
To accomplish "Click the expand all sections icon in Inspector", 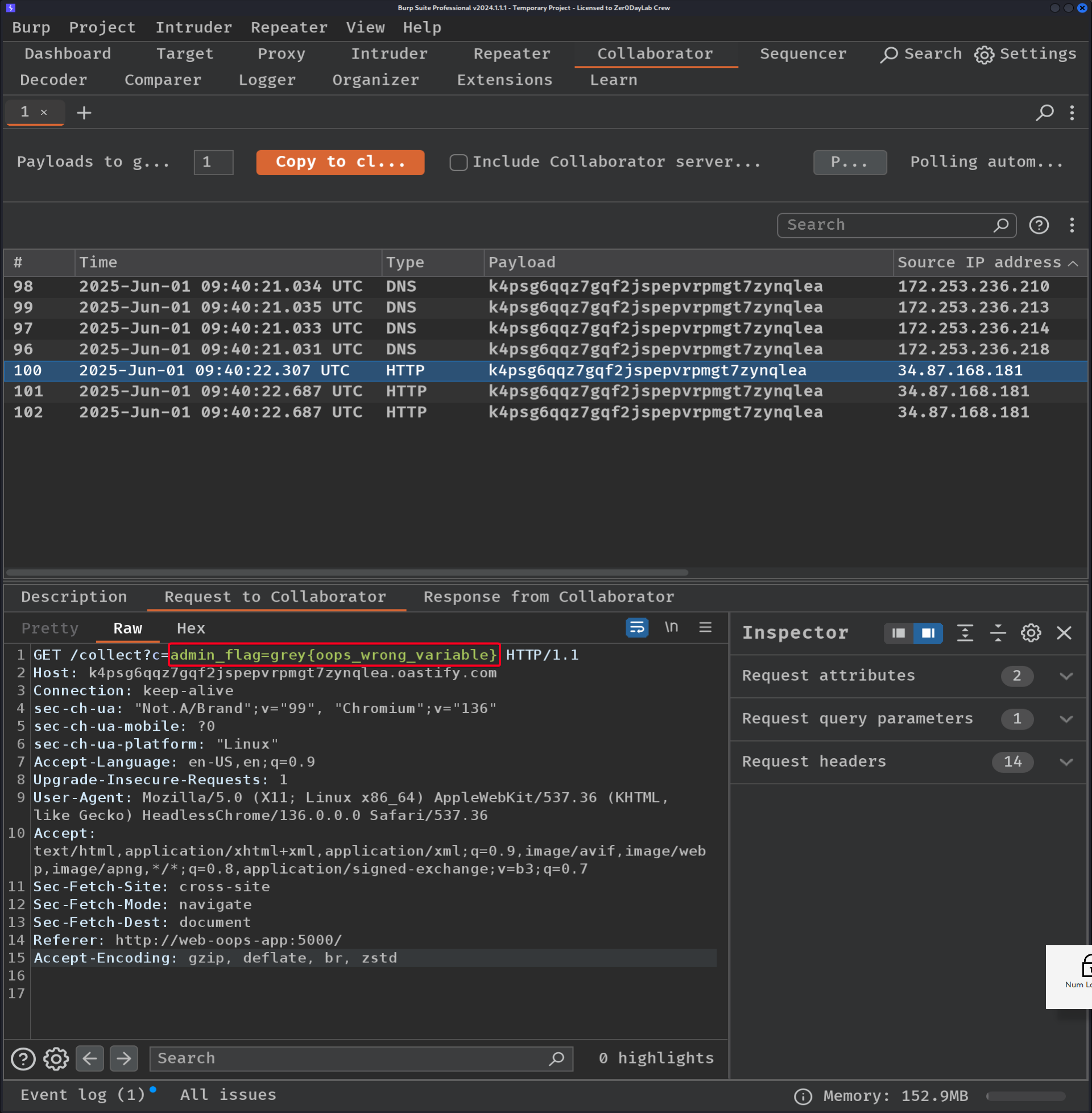I will click(965, 633).
